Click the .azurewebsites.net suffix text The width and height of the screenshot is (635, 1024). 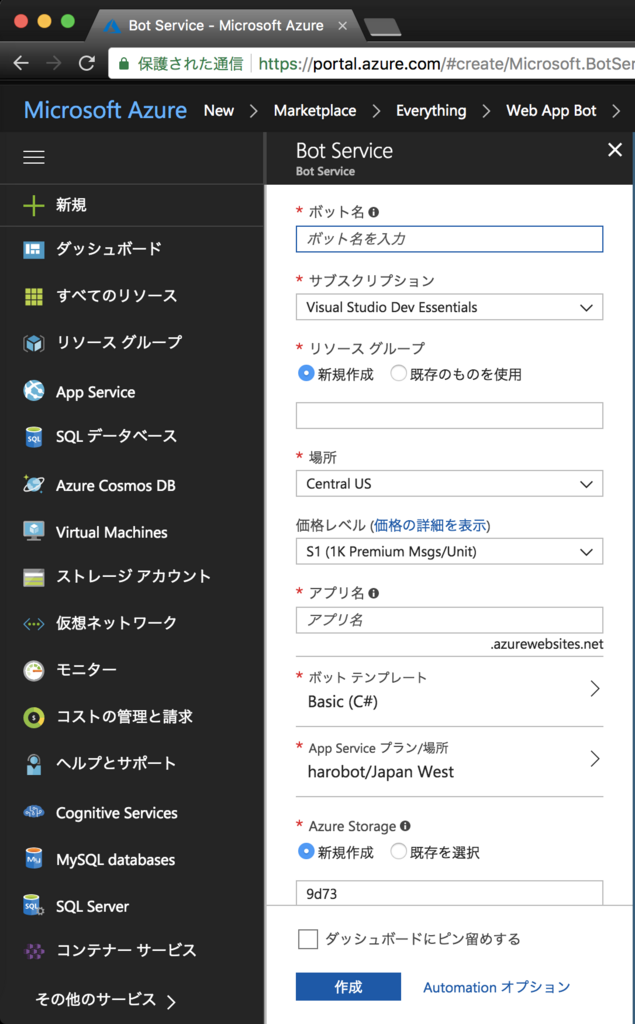point(547,644)
